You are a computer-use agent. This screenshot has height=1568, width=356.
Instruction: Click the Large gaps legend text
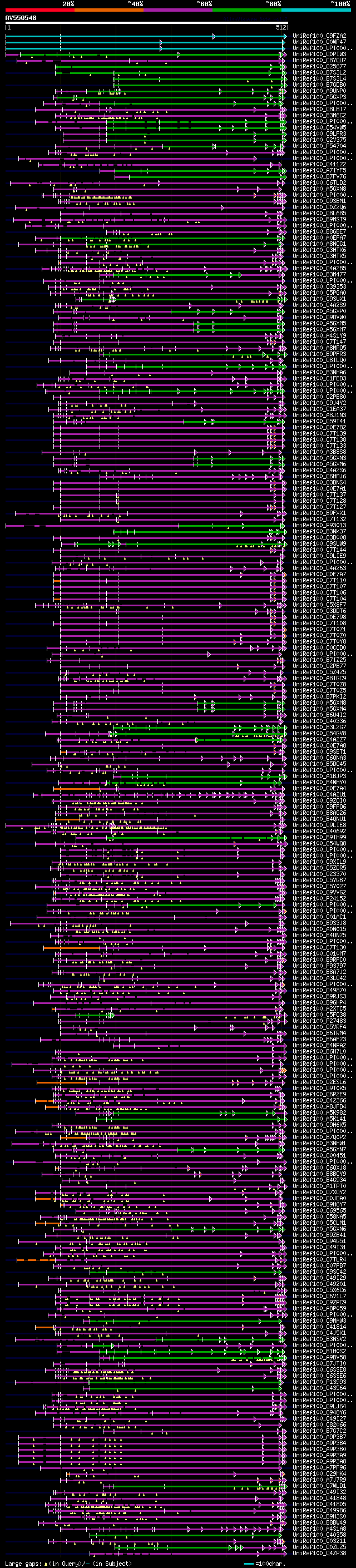point(68,1564)
